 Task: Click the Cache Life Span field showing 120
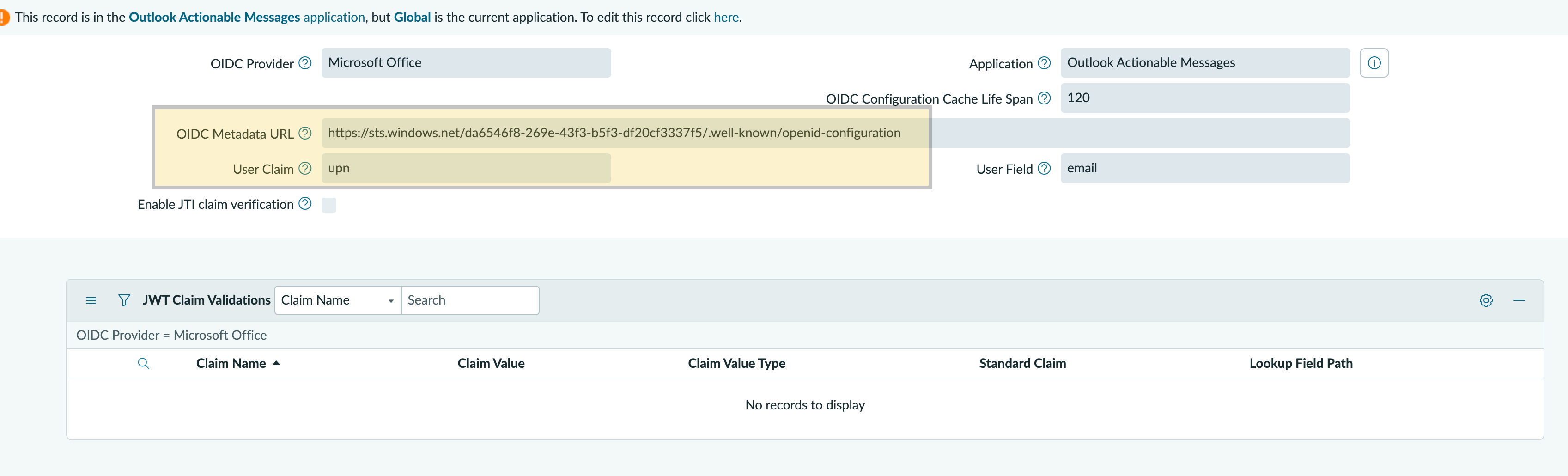point(1204,98)
